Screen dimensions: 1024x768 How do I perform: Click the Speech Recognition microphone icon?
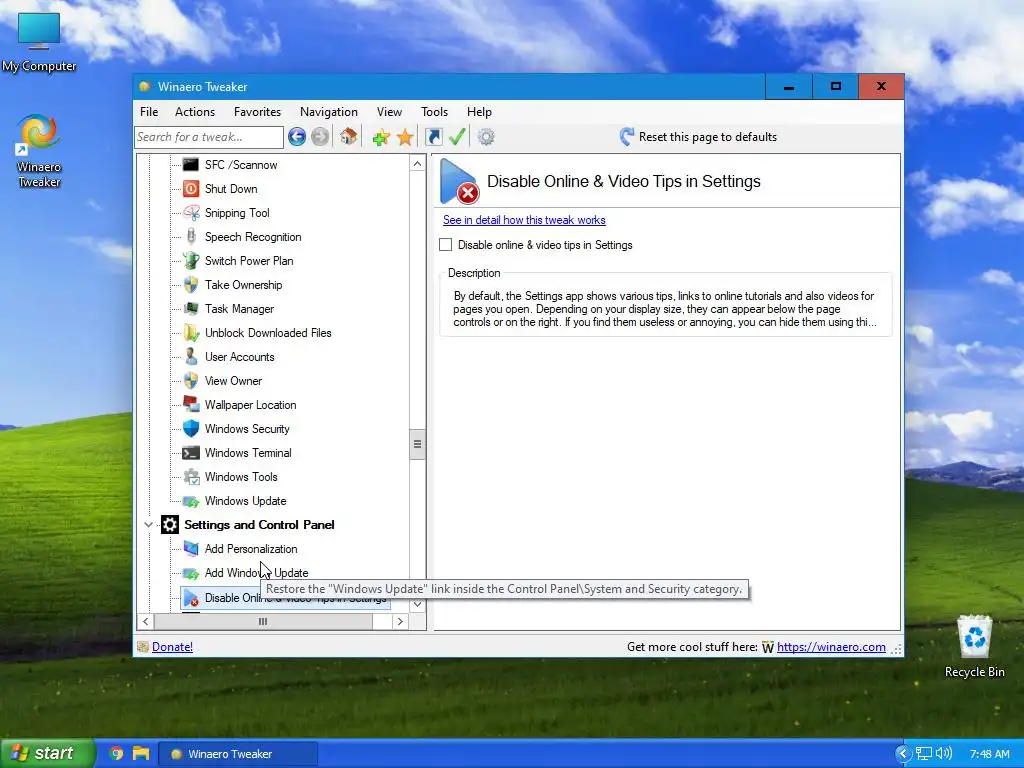191,236
